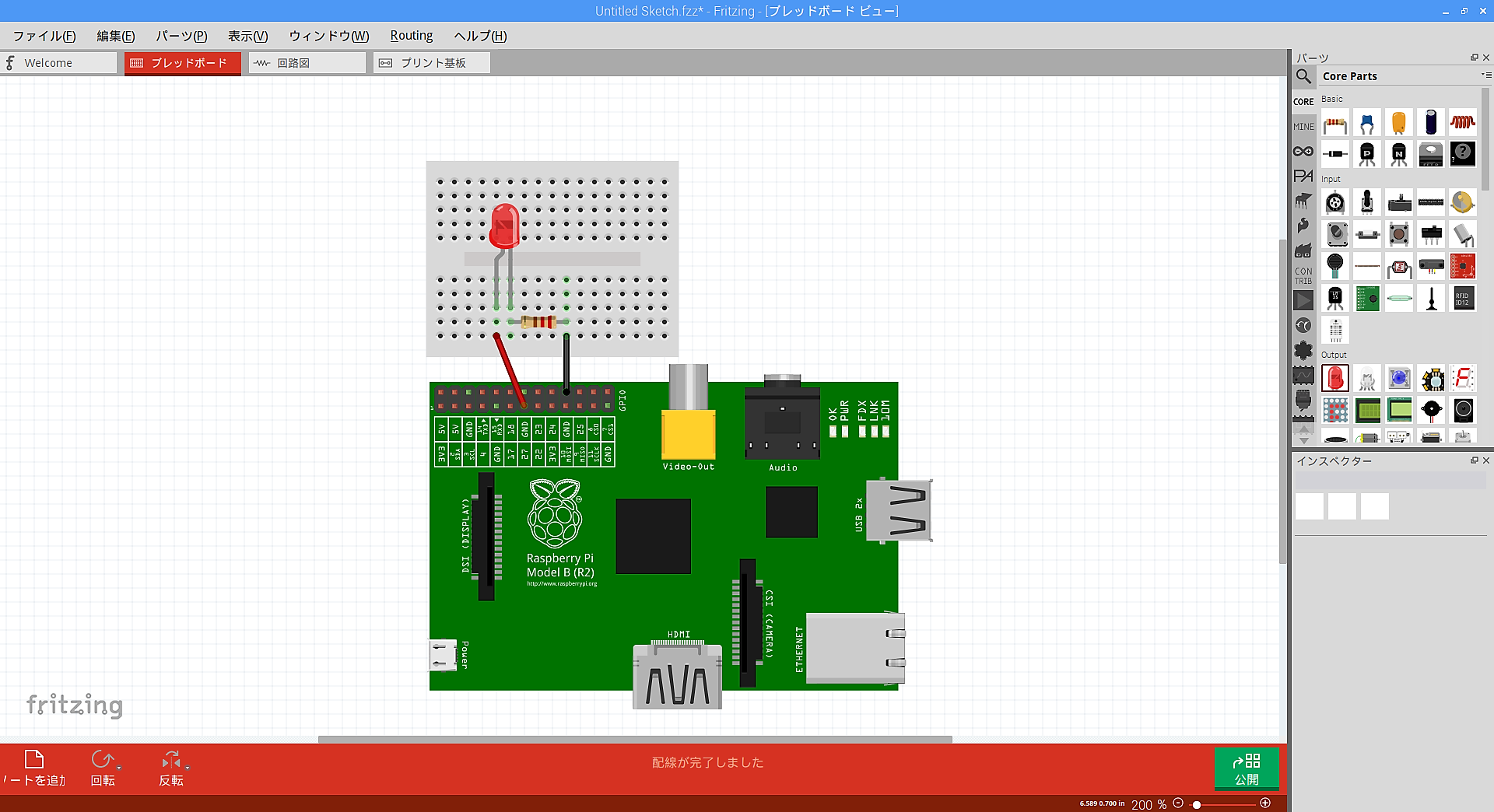The image size is (1494, 812).
Task: Open the ウィンドウ(W) menu
Action: [x=329, y=36]
